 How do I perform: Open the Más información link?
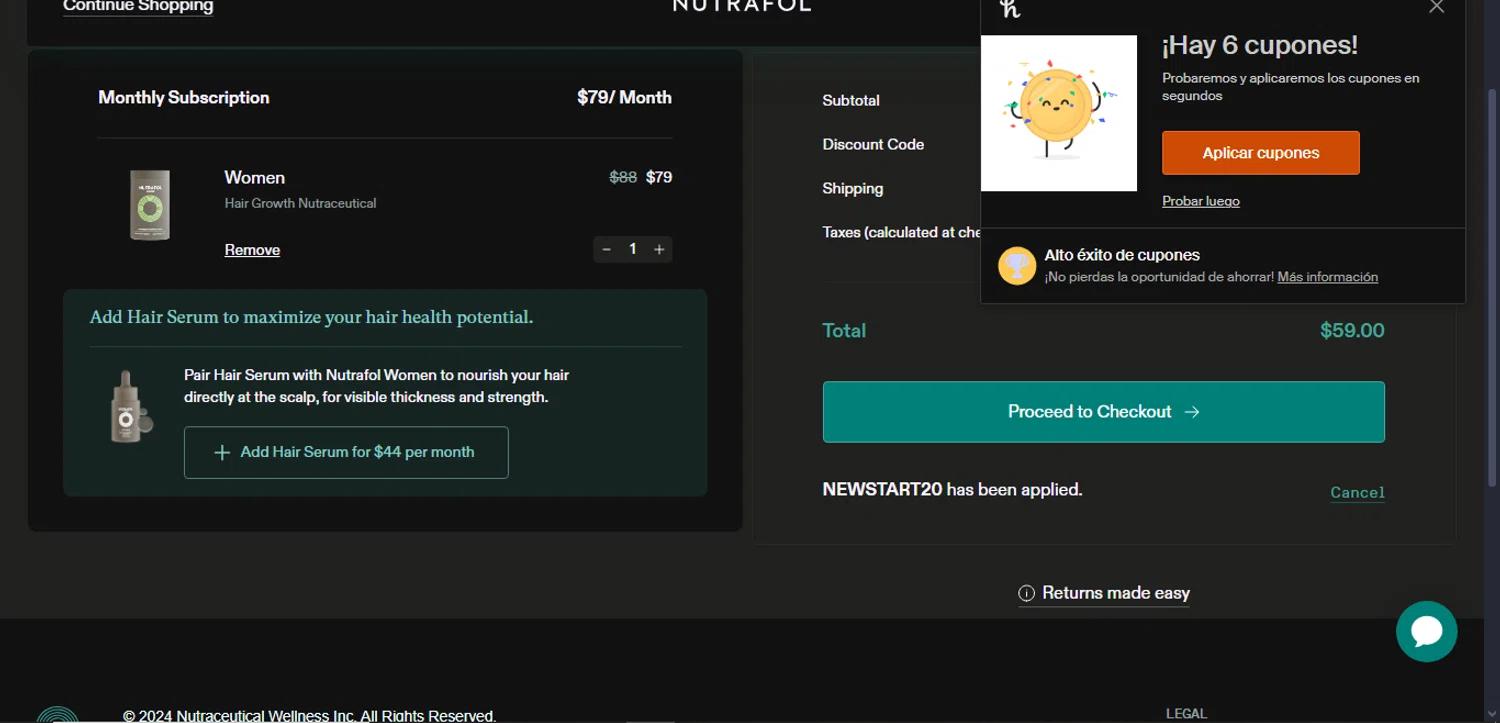[1327, 277]
